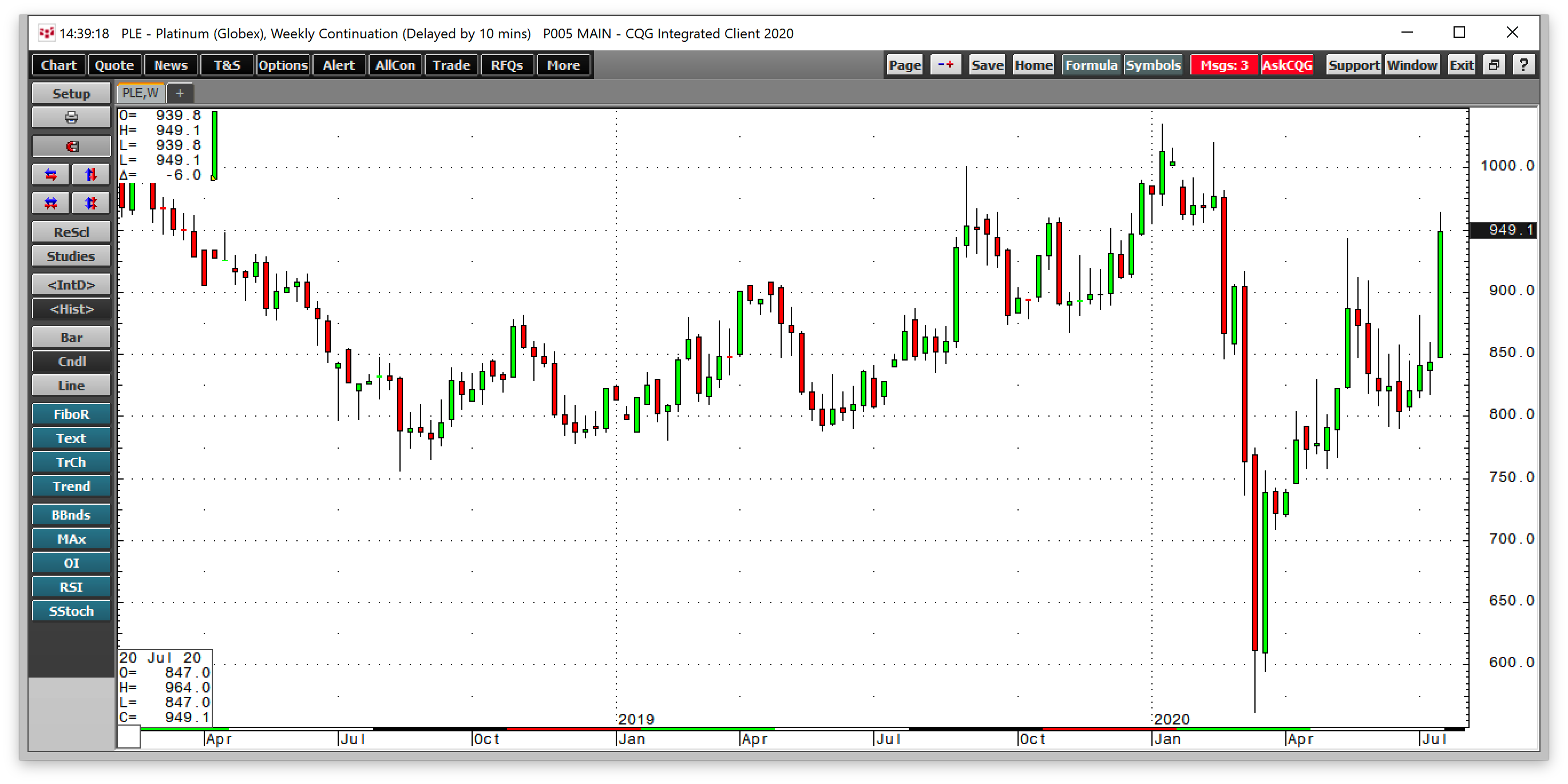
Task: Open the Chart menu
Action: (x=58, y=65)
